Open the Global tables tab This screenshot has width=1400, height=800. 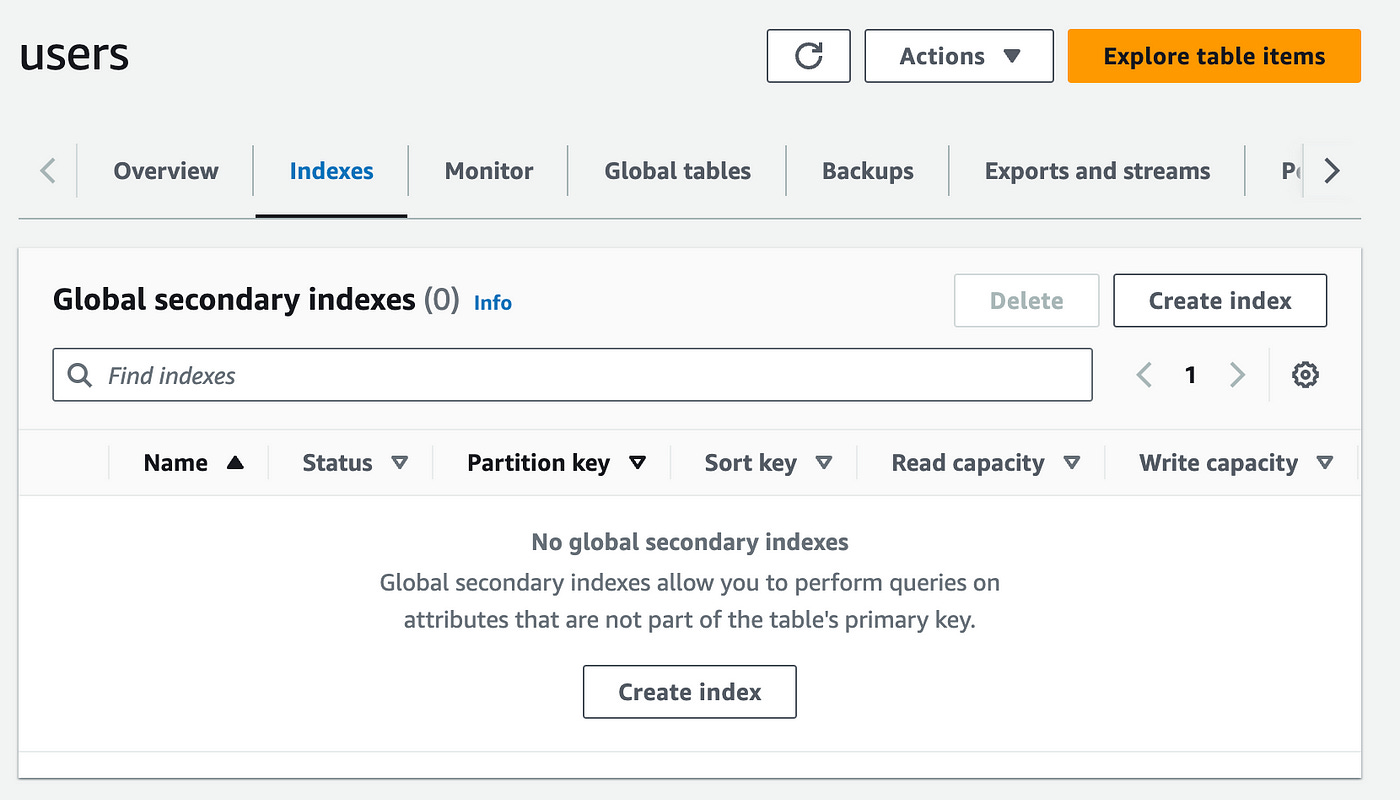click(677, 171)
